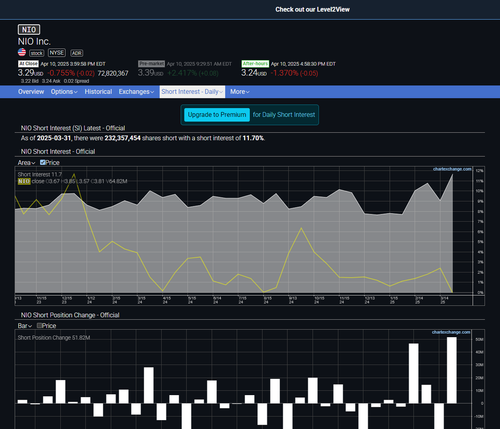Open Area chart type dropdown

(x=26, y=163)
